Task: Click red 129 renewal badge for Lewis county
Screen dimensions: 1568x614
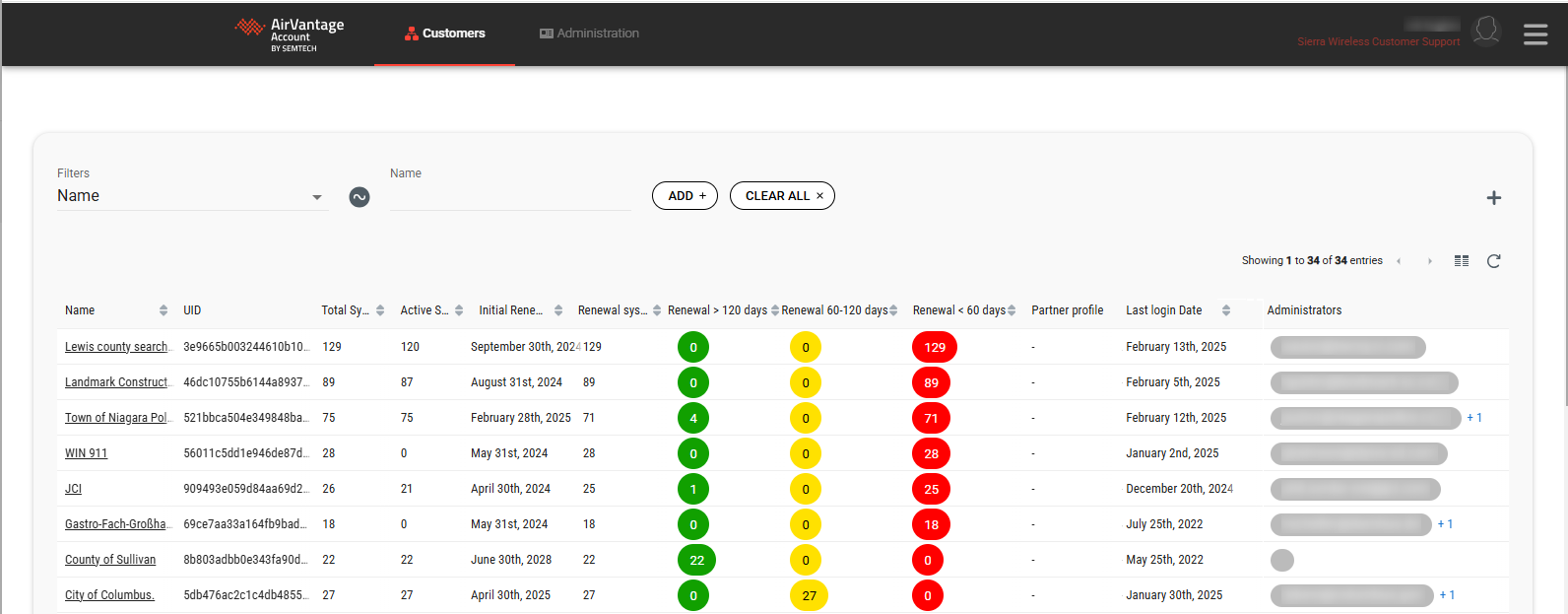Action: (x=934, y=347)
